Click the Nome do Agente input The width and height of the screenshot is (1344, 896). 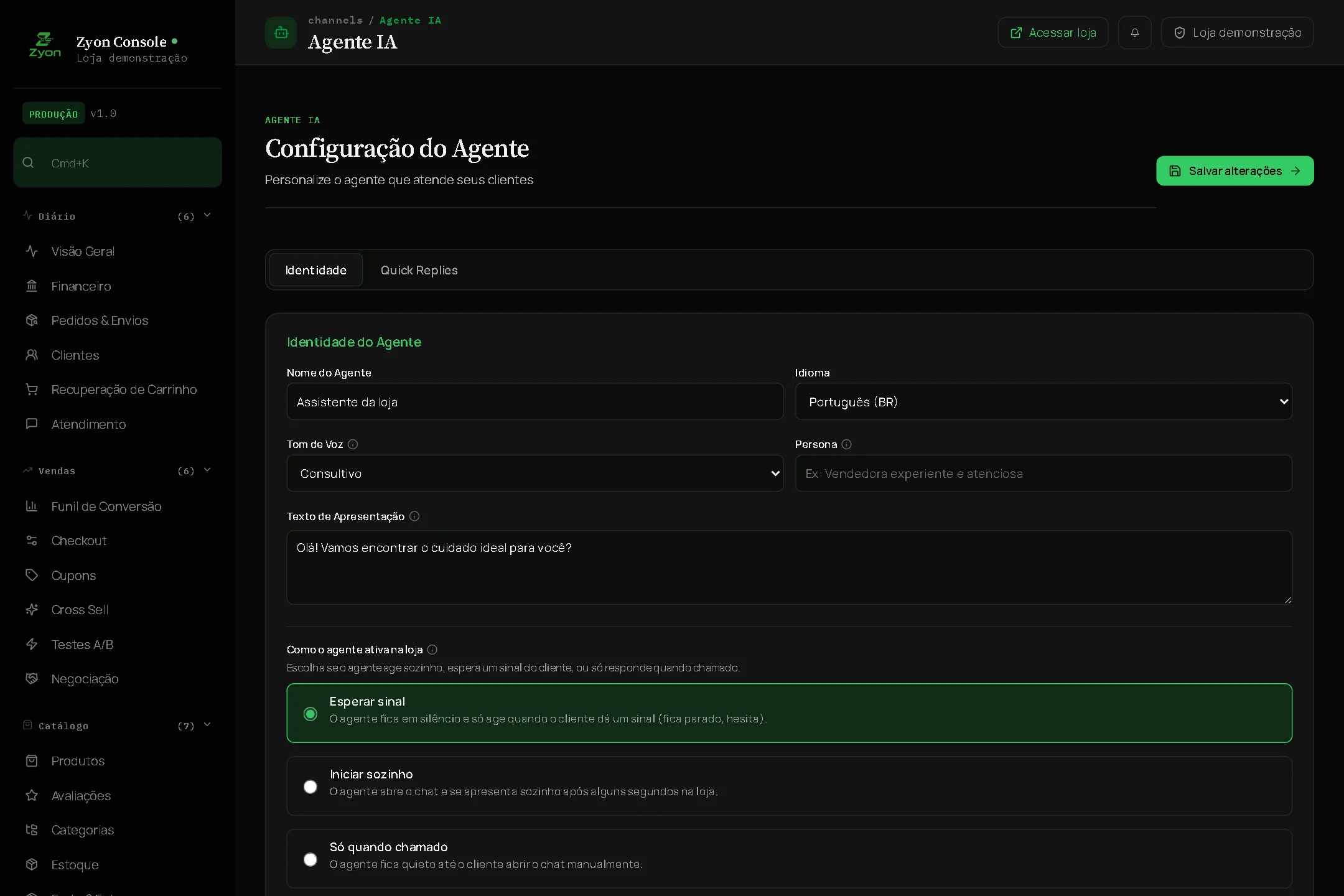tap(535, 402)
